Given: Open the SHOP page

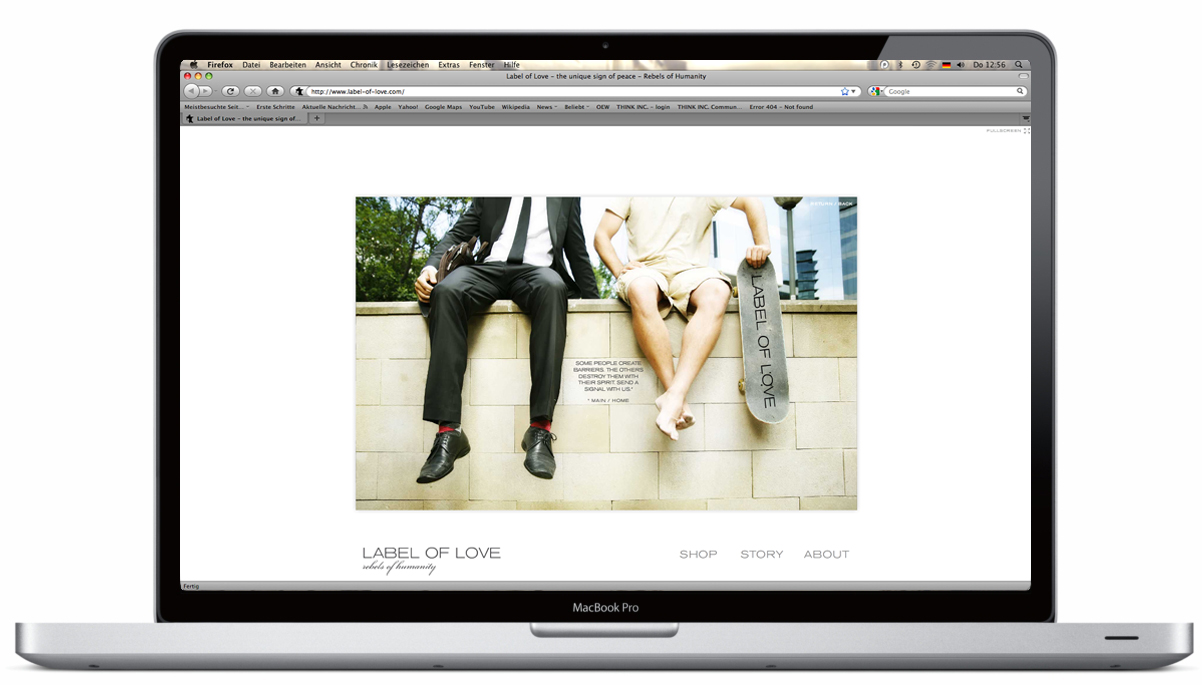Looking at the screenshot, I should 698,554.
